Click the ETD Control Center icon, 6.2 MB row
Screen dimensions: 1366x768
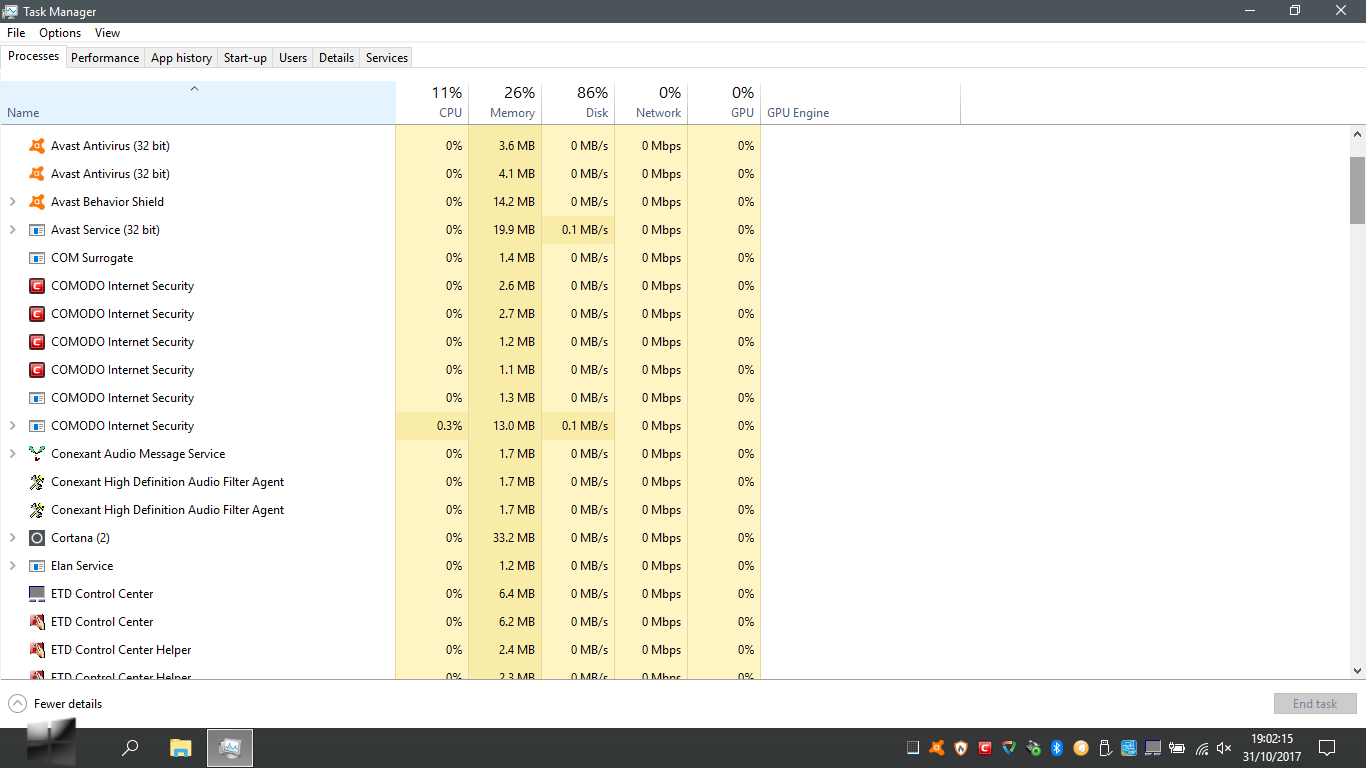pos(37,622)
